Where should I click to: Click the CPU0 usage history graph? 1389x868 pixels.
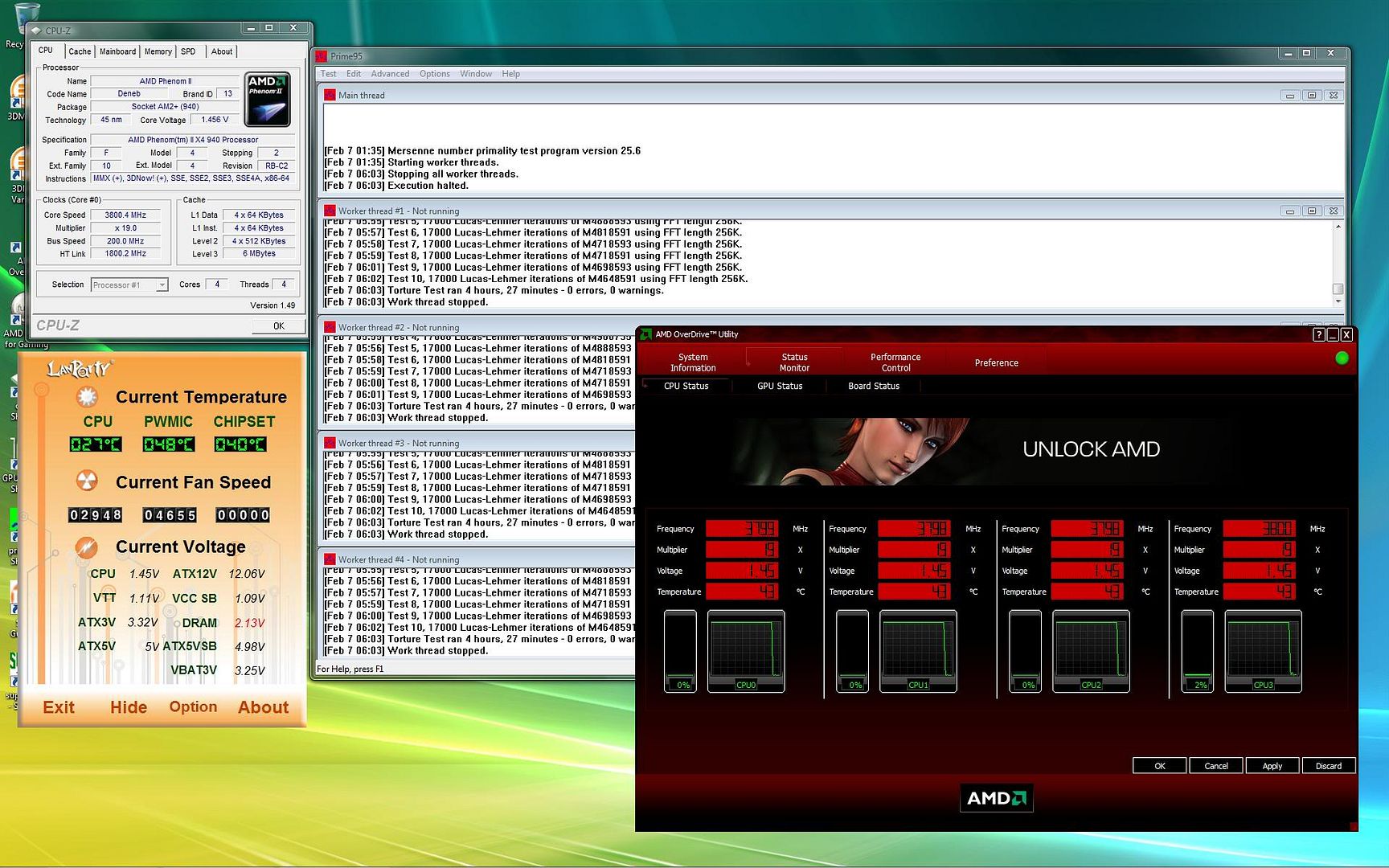tap(746, 651)
